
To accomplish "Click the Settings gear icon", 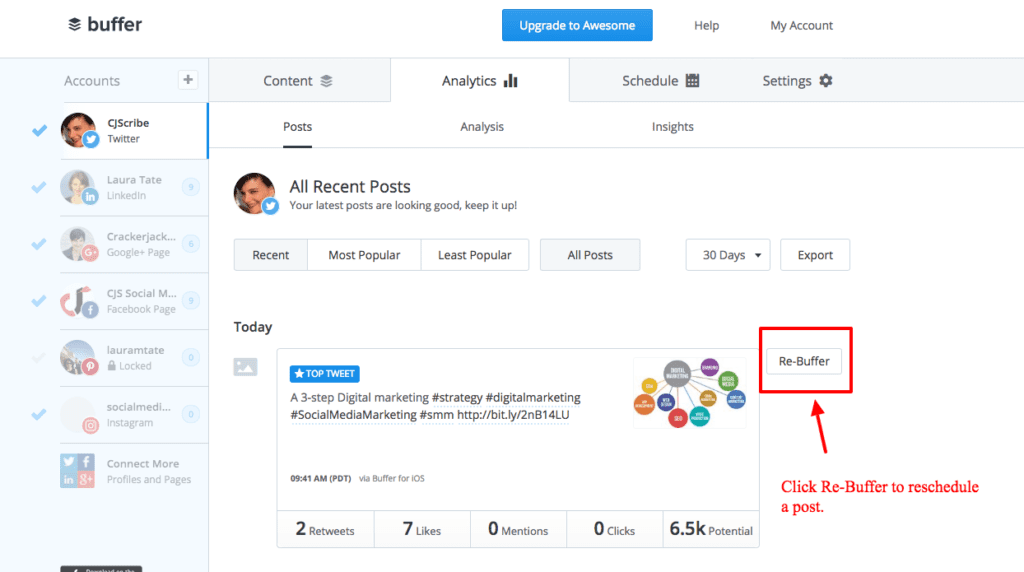I will pyautogui.click(x=826, y=81).
